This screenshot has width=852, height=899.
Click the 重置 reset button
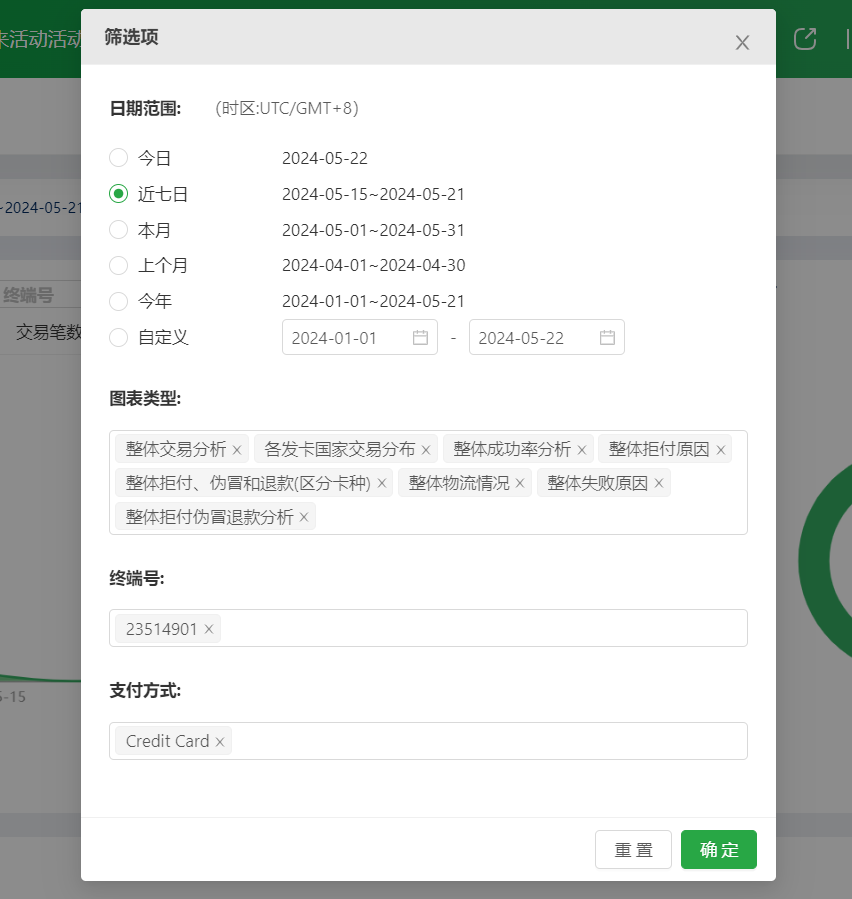tap(633, 850)
